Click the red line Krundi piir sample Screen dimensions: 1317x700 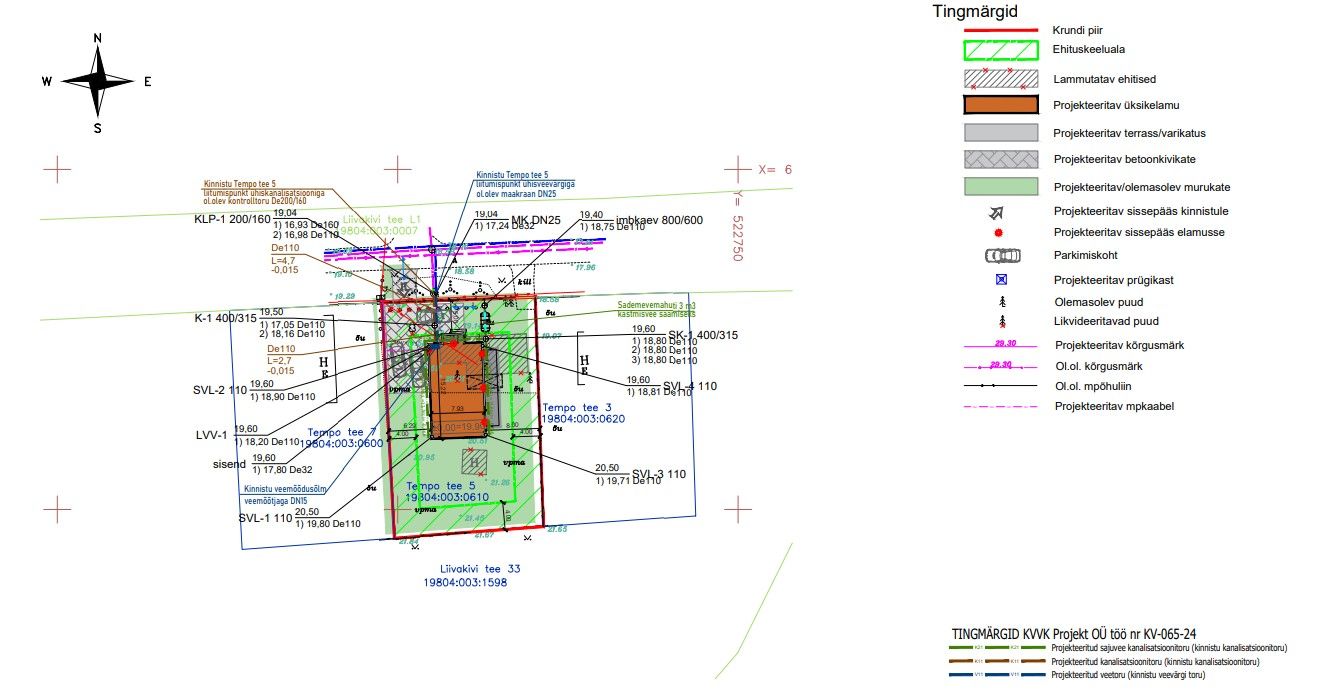1002,31
